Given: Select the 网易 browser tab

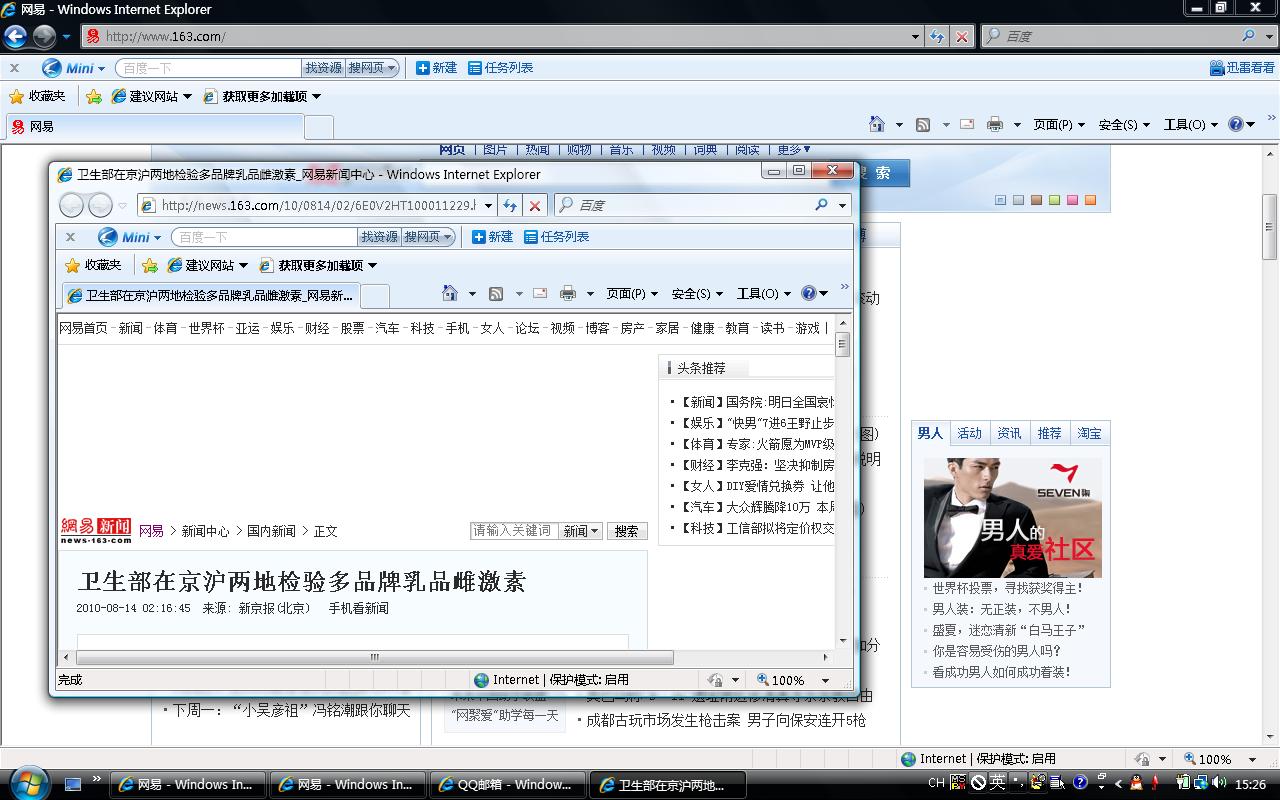Looking at the screenshot, I should [x=155, y=127].
